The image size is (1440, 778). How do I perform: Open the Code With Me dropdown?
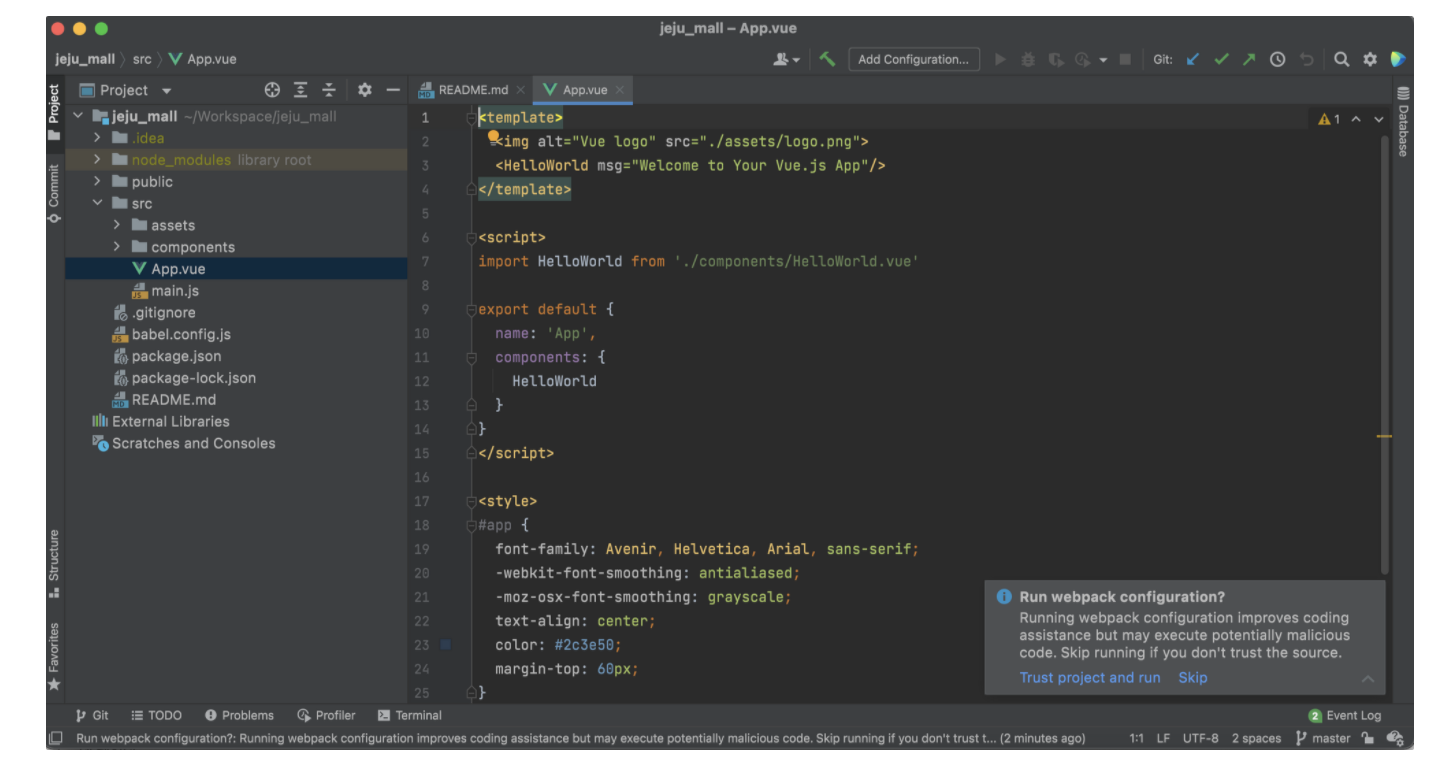[x=787, y=60]
